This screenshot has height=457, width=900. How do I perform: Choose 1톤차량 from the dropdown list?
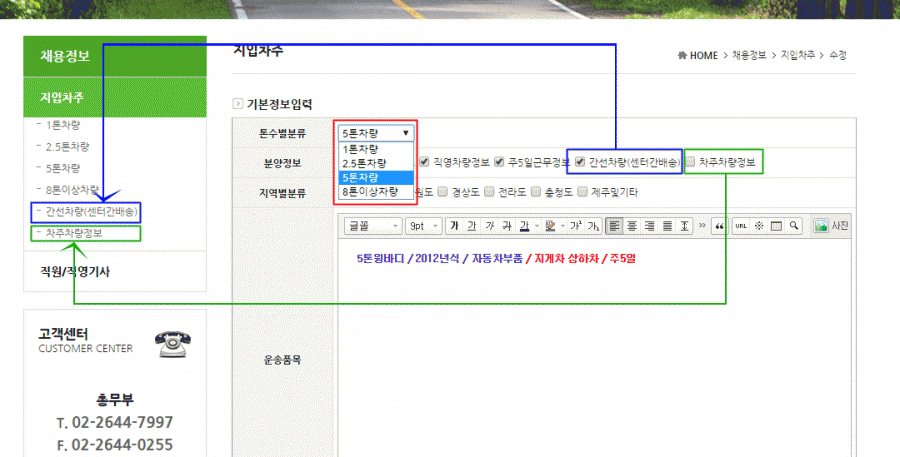[x=375, y=149]
